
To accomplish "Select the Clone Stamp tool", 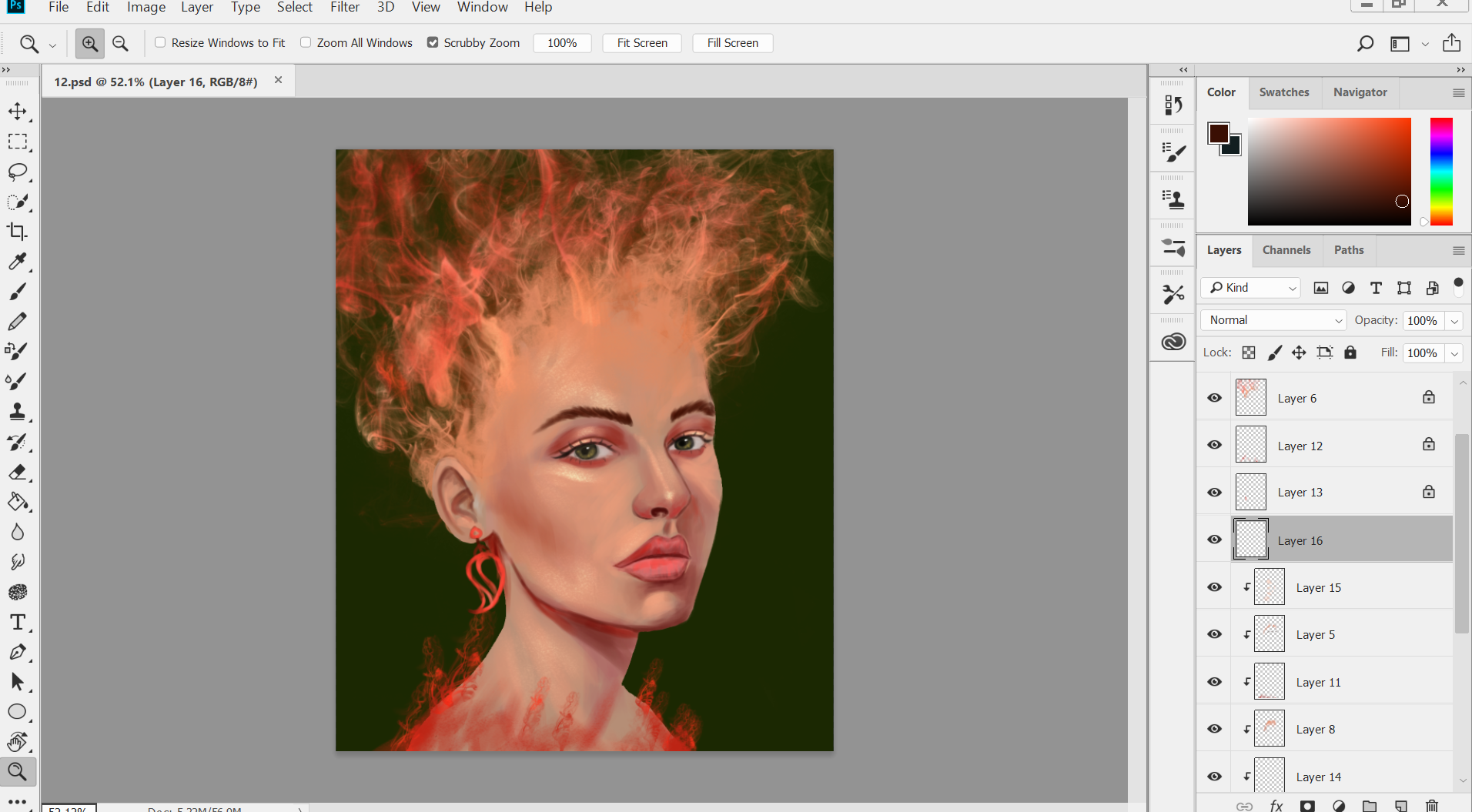I will pyautogui.click(x=18, y=412).
